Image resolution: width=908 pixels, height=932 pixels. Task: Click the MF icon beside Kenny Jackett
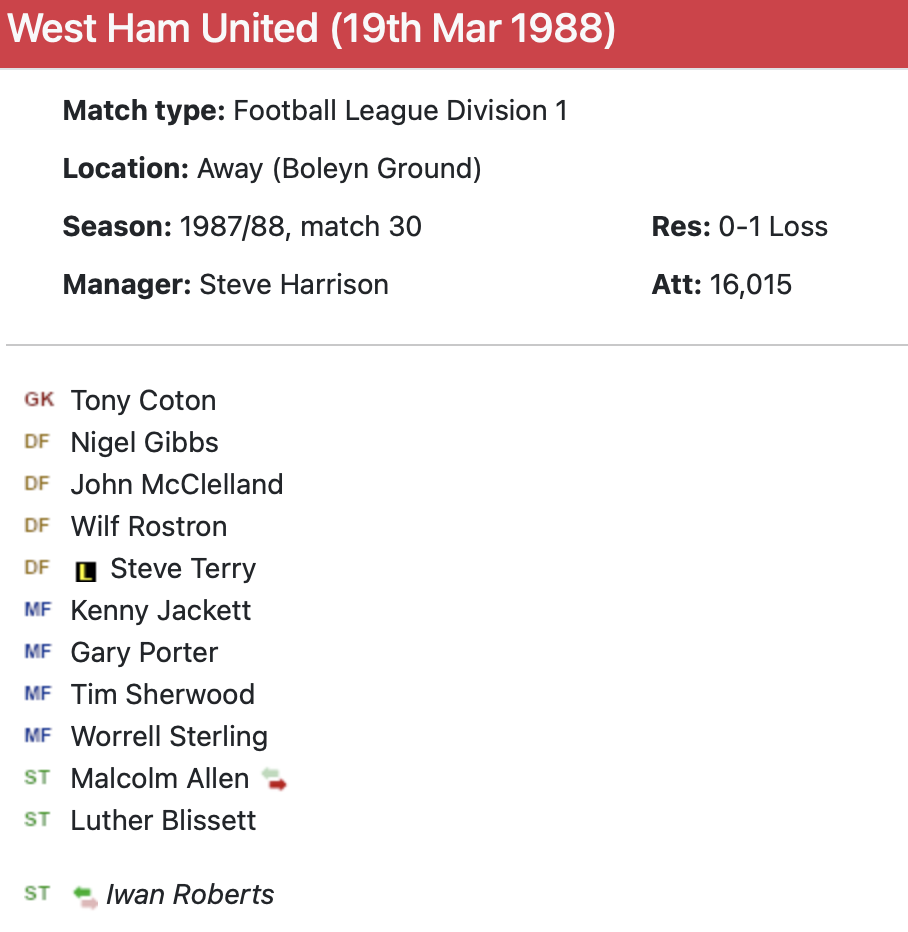click(37, 610)
